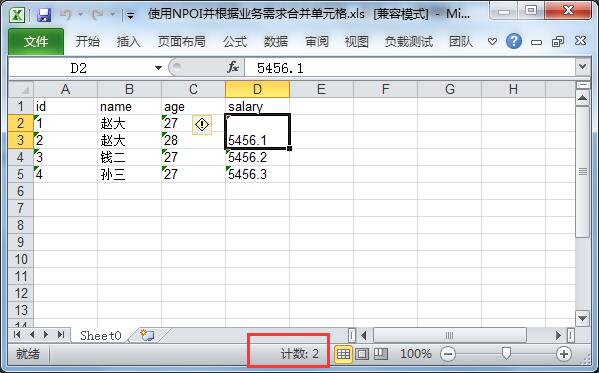This screenshot has height=373, width=599.
Task: Restore the workbook window via ribbon icon
Action: click(558, 41)
